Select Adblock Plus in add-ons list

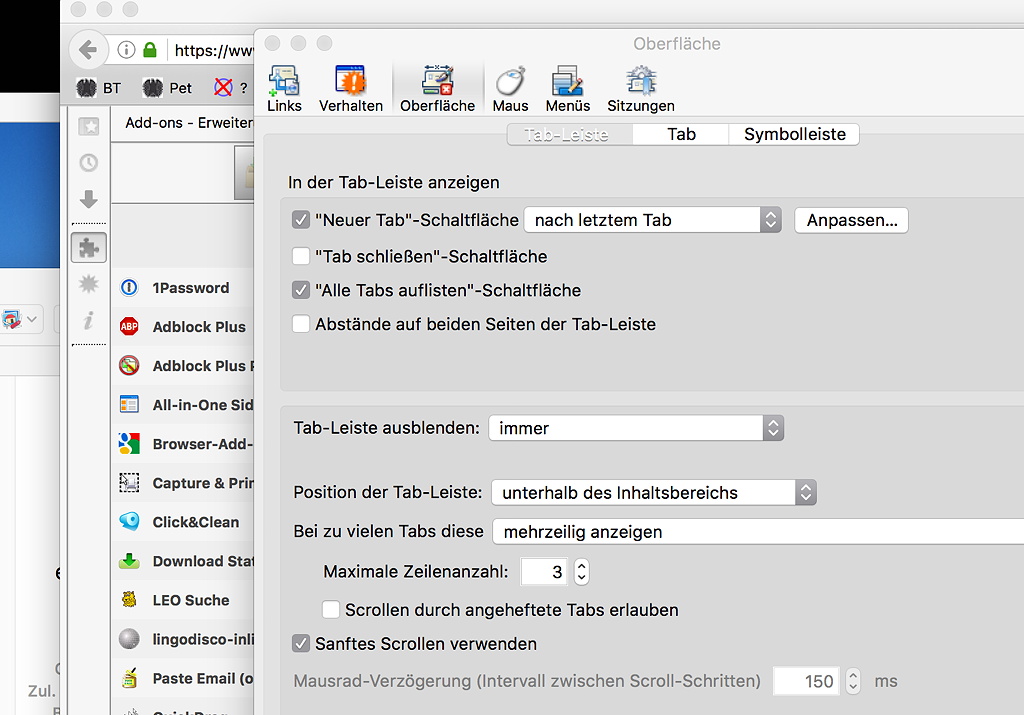pyautogui.click(x=198, y=327)
